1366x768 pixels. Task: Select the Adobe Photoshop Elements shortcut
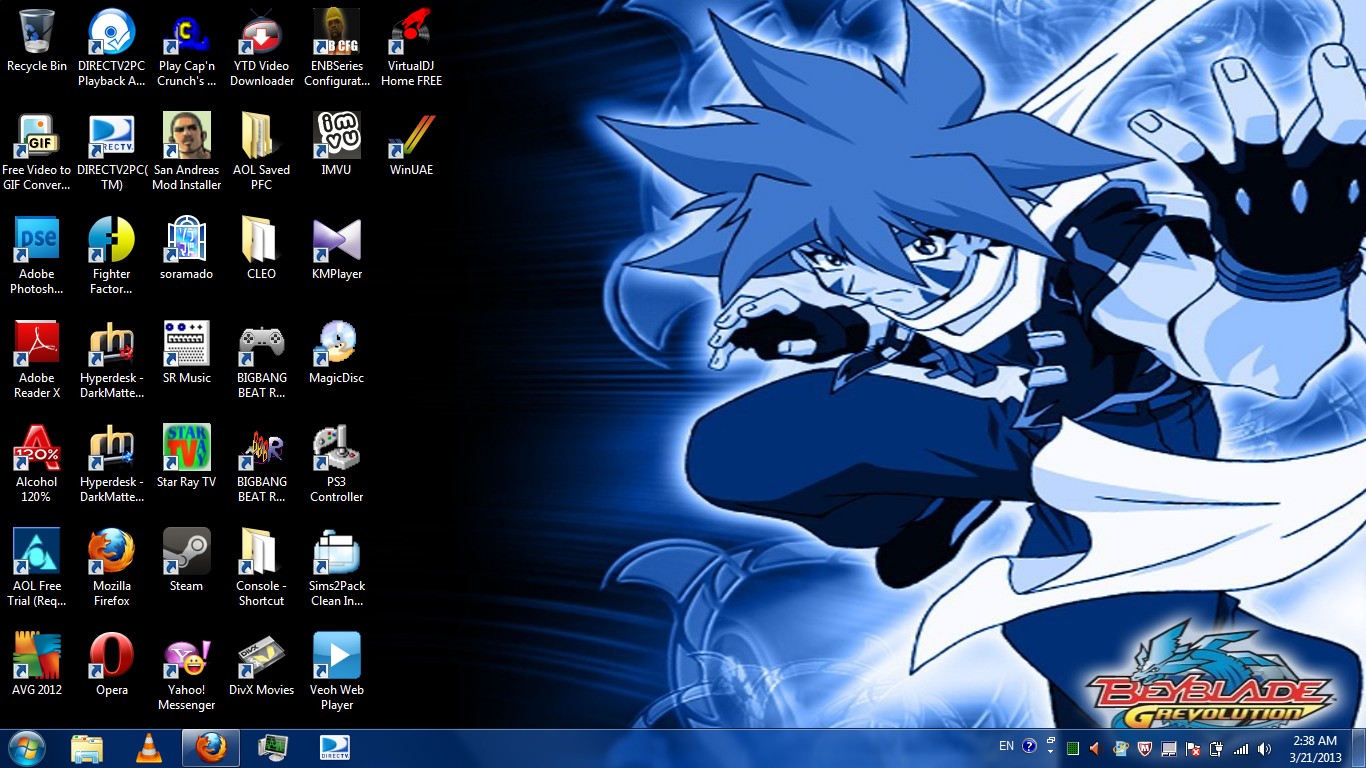click(37, 256)
